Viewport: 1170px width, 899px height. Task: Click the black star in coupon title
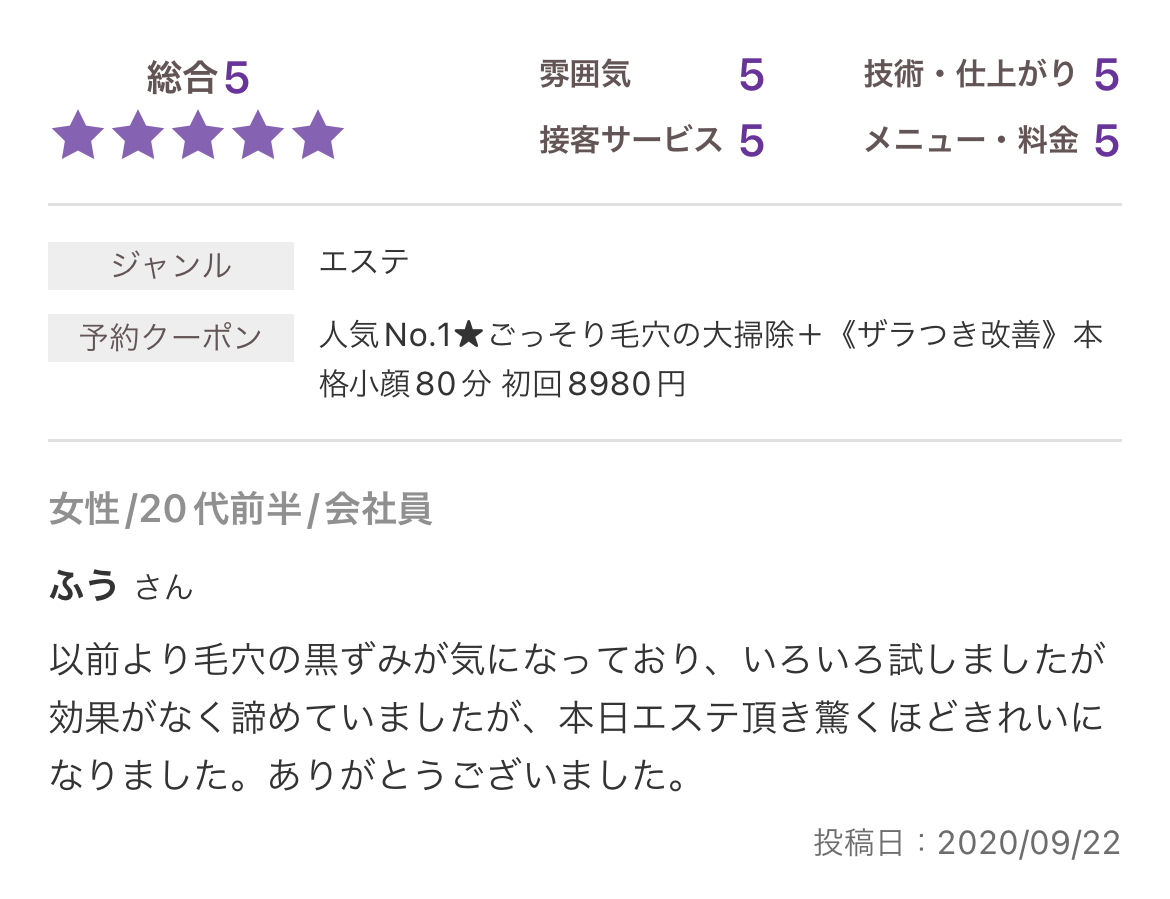(x=469, y=336)
